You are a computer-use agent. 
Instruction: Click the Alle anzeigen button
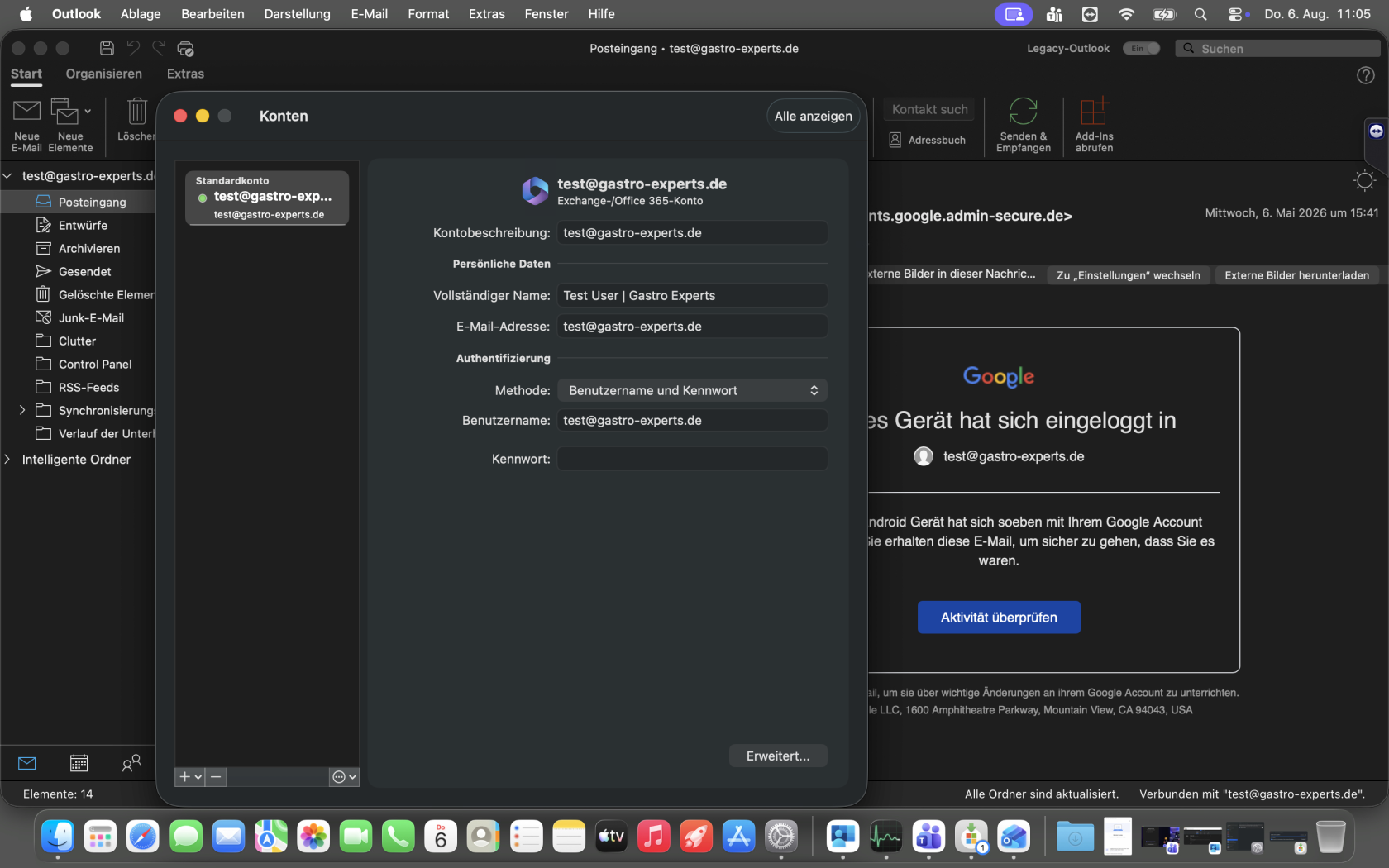tap(814, 116)
